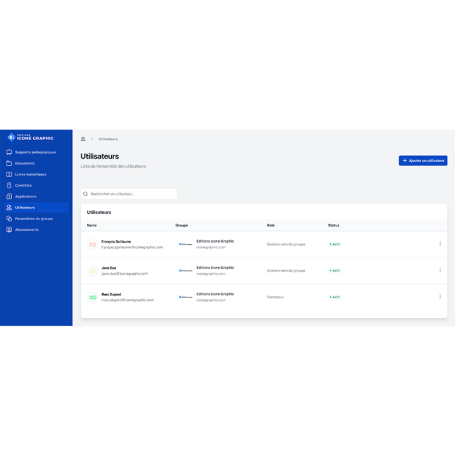Open the Applications sidebar icon
The width and height of the screenshot is (455, 455).
point(9,196)
